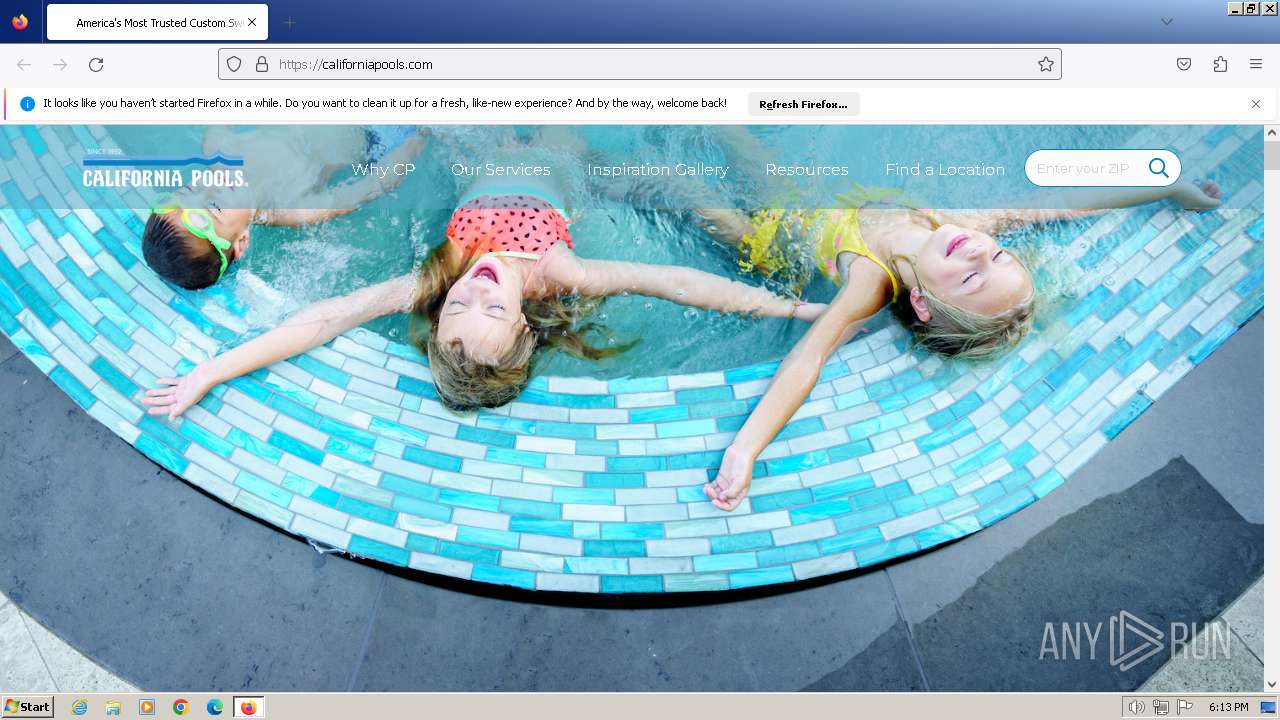Click the page scrollbar up arrow

(x=1272, y=133)
